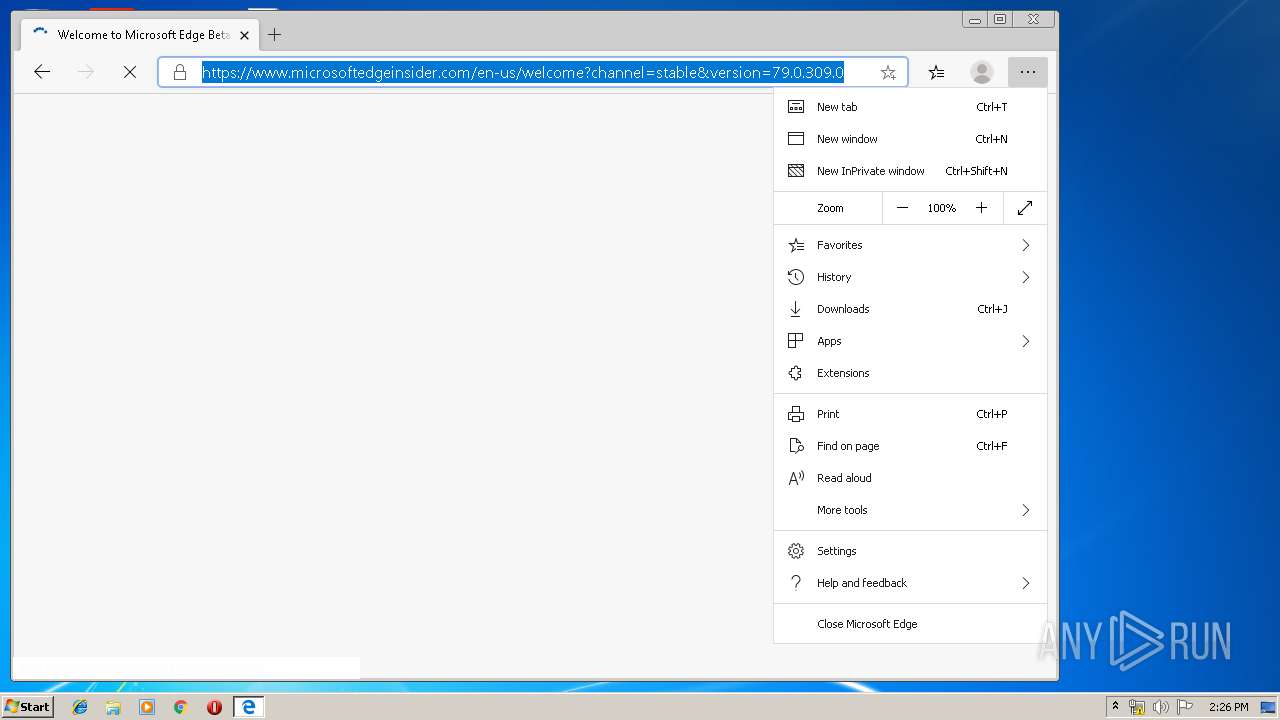Click the system clock 2:26 PM
Viewport: 1280px width, 720px height.
(x=1228, y=707)
